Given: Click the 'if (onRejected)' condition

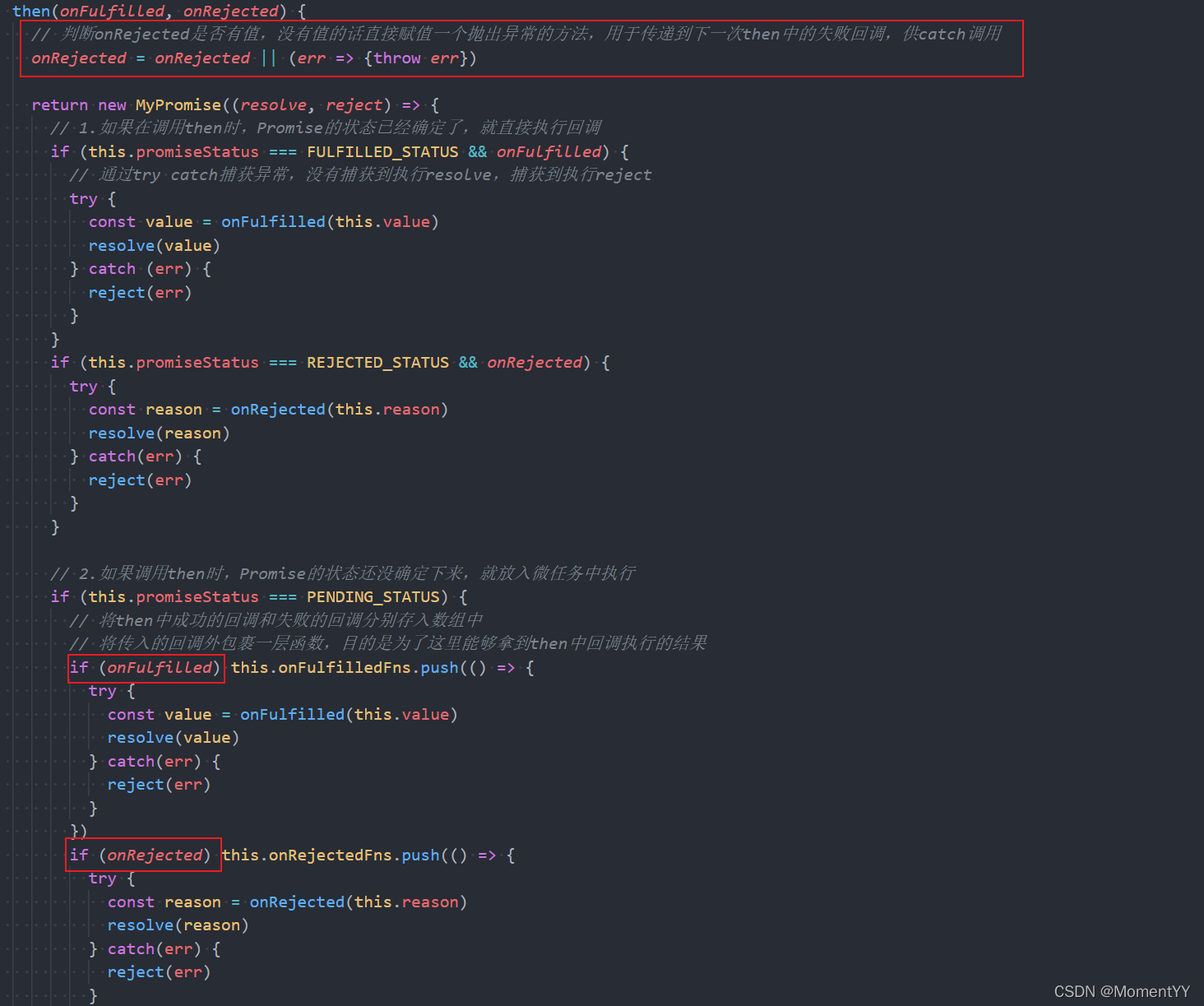Looking at the screenshot, I should pos(141,855).
